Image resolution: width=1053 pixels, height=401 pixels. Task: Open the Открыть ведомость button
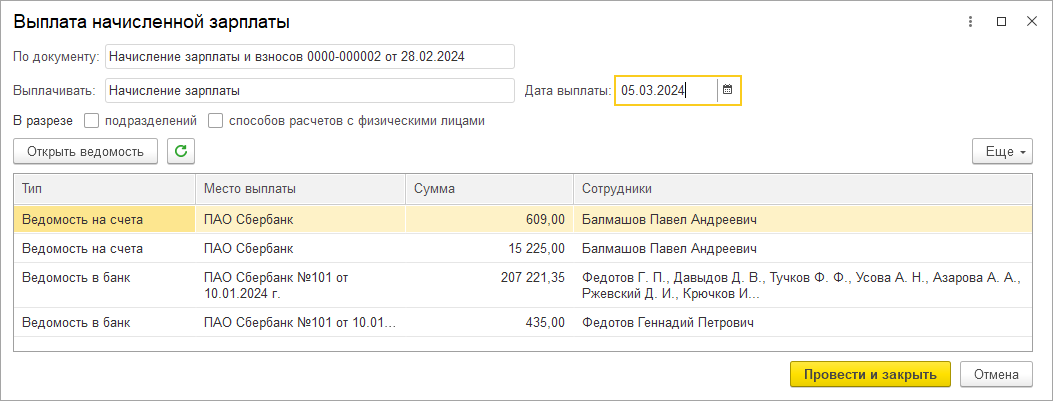85,151
